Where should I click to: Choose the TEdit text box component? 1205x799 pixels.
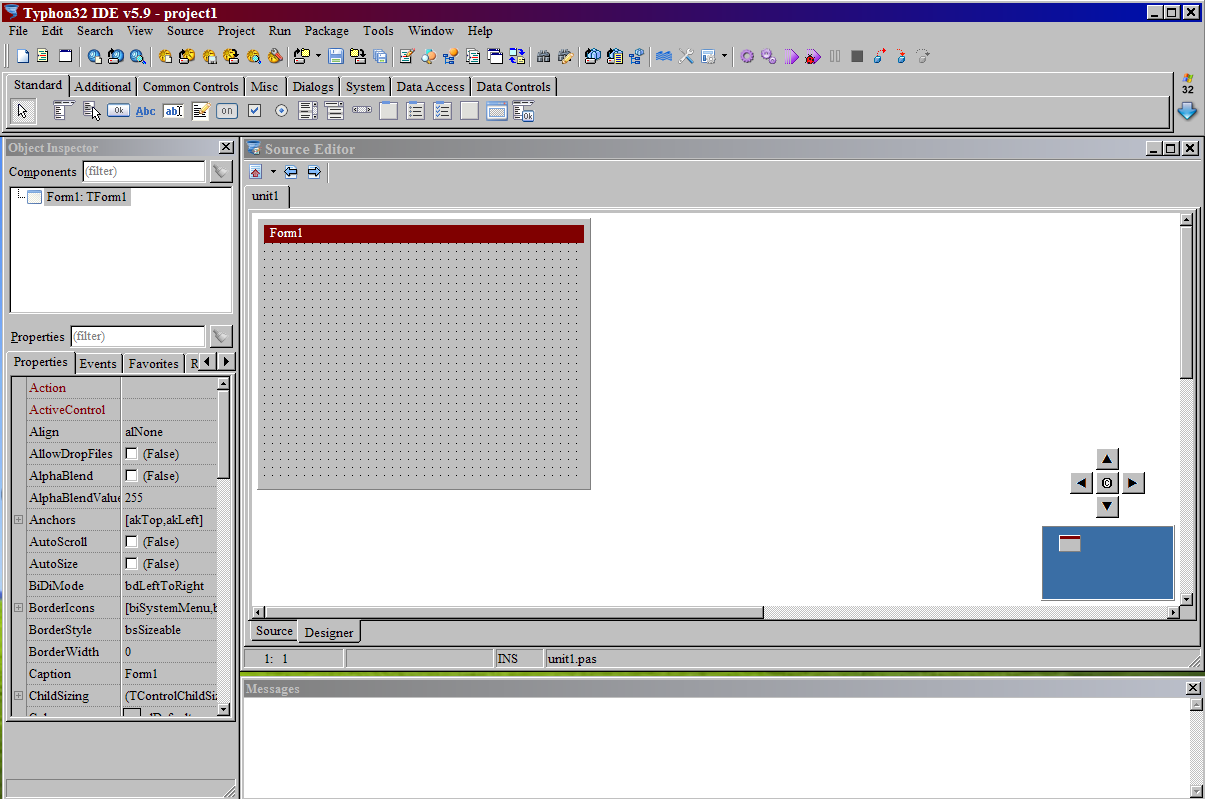pos(173,111)
